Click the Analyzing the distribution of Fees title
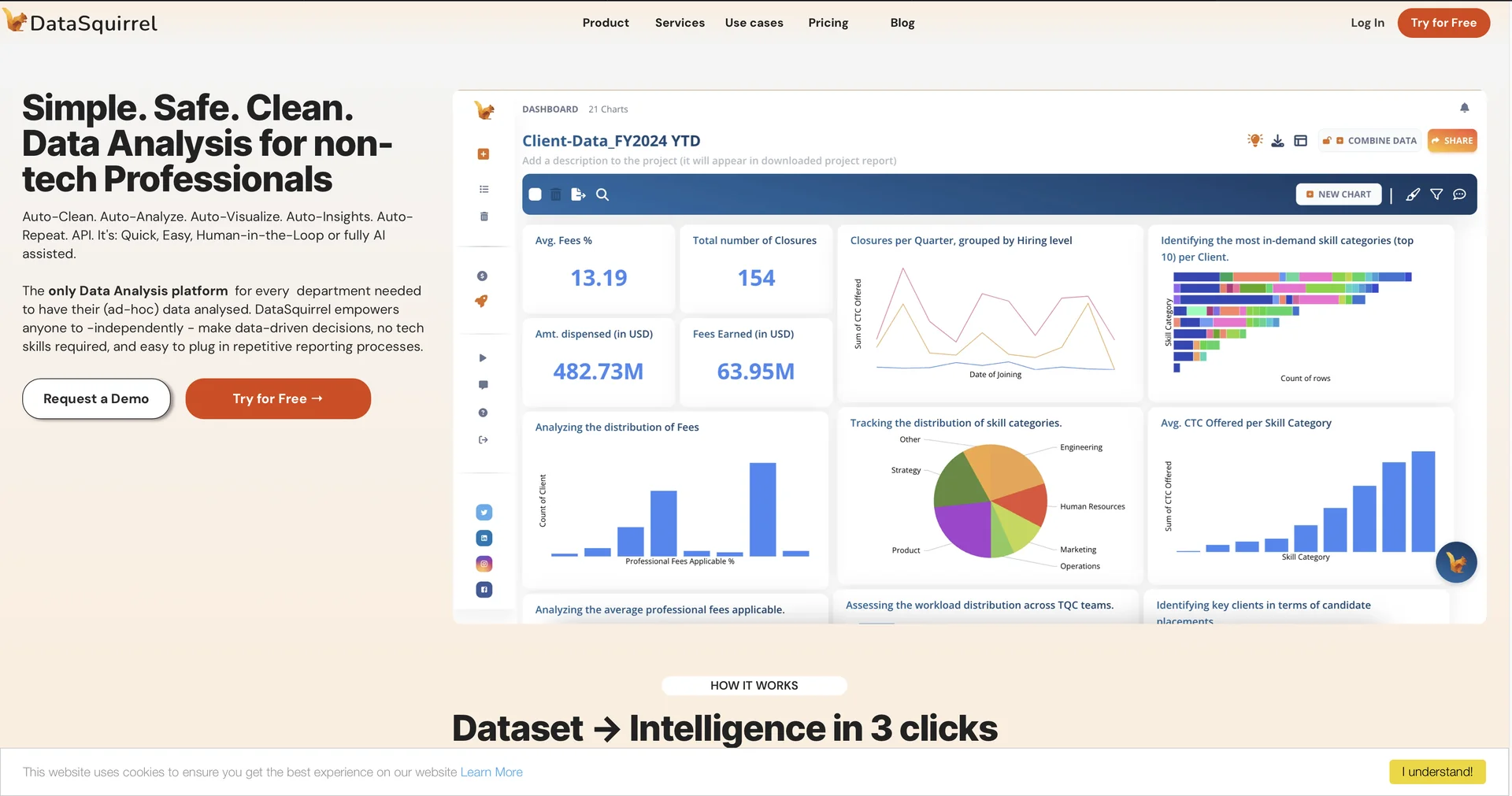This screenshot has width=1512, height=796. (x=617, y=428)
